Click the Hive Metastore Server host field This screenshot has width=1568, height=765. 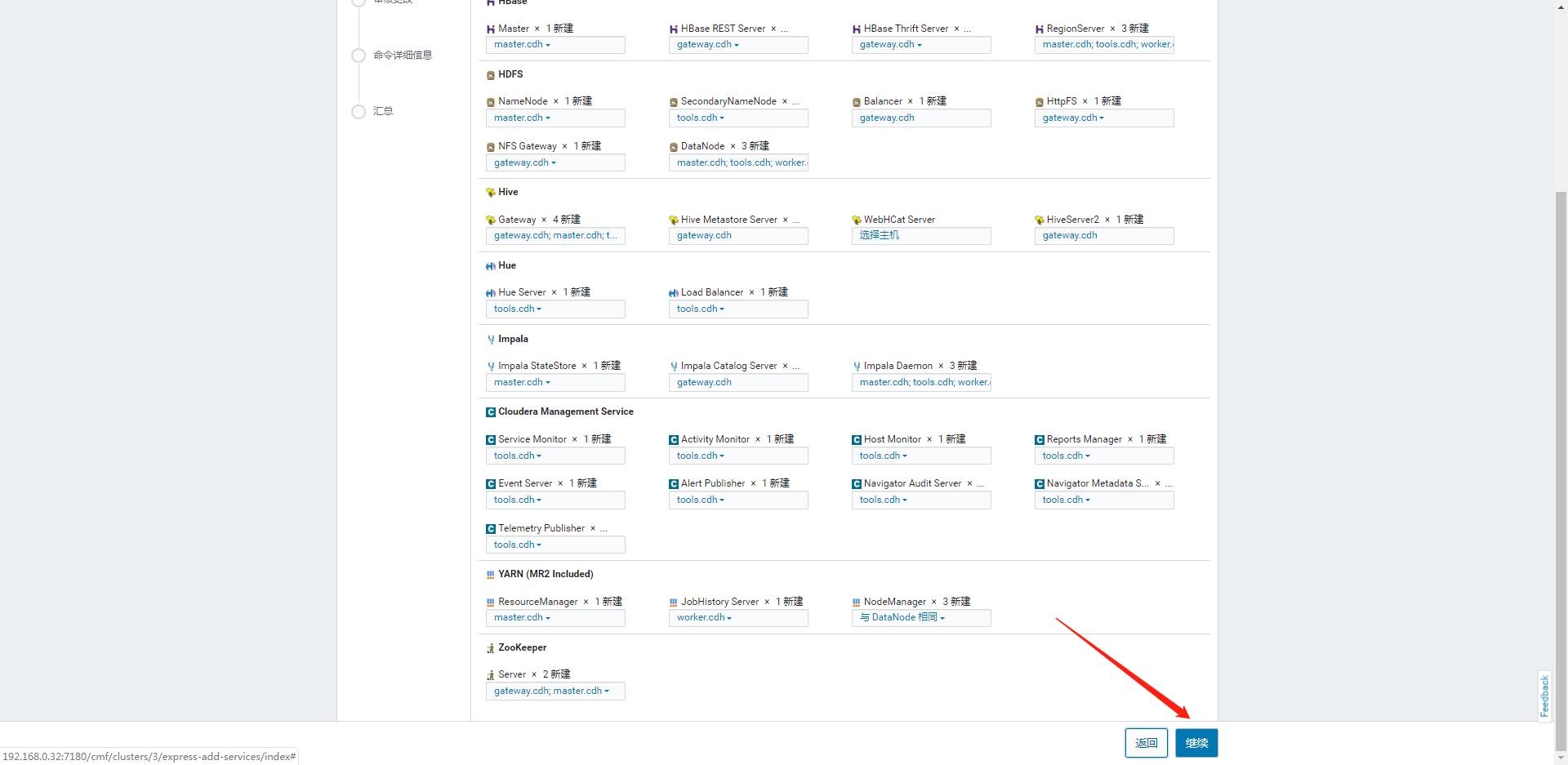click(x=738, y=236)
